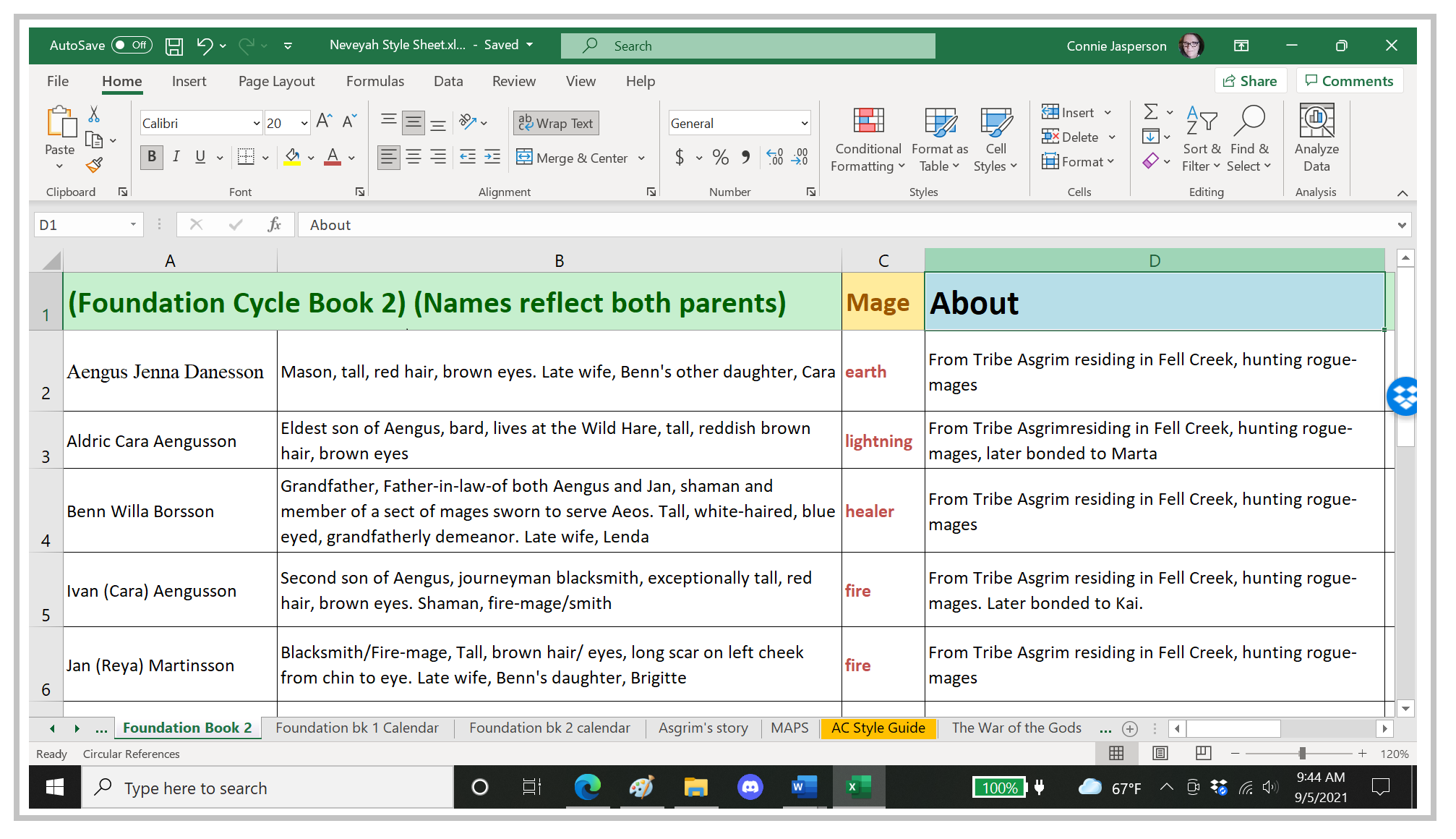Click the Save disk icon in title bar
The image size is (1456, 839).
point(174,46)
